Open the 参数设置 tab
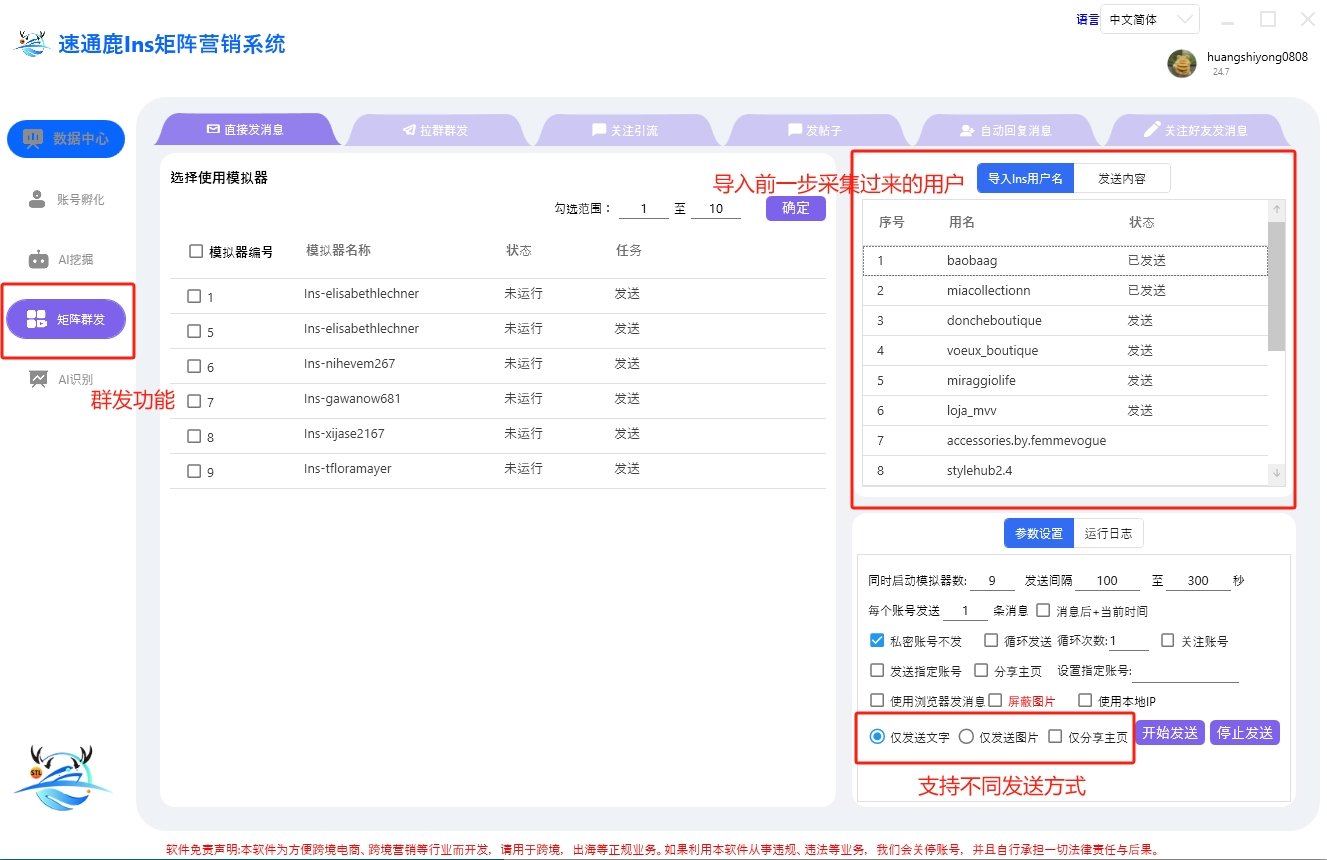 tap(1039, 533)
